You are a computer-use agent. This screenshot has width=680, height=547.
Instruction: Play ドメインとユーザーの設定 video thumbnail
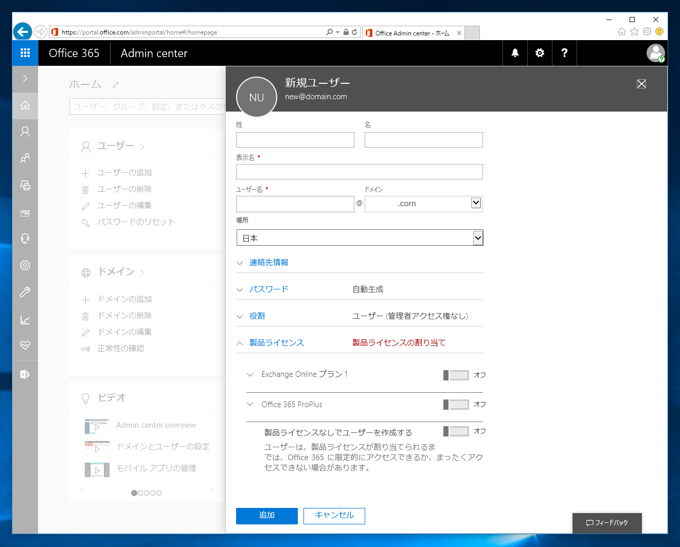click(x=97, y=448)
